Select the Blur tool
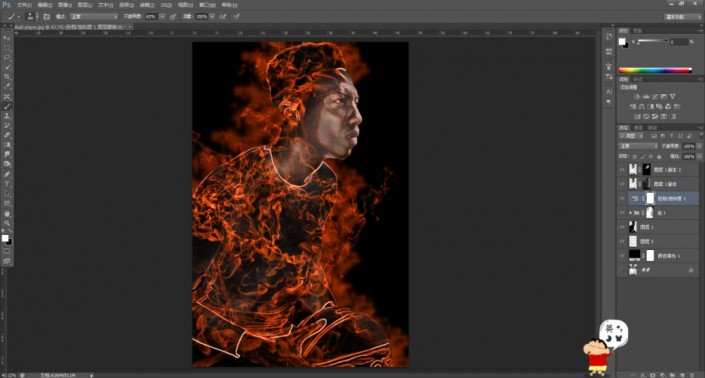Image resolution: width=705 pixels, height=378 pixels. tap(7, 154)
